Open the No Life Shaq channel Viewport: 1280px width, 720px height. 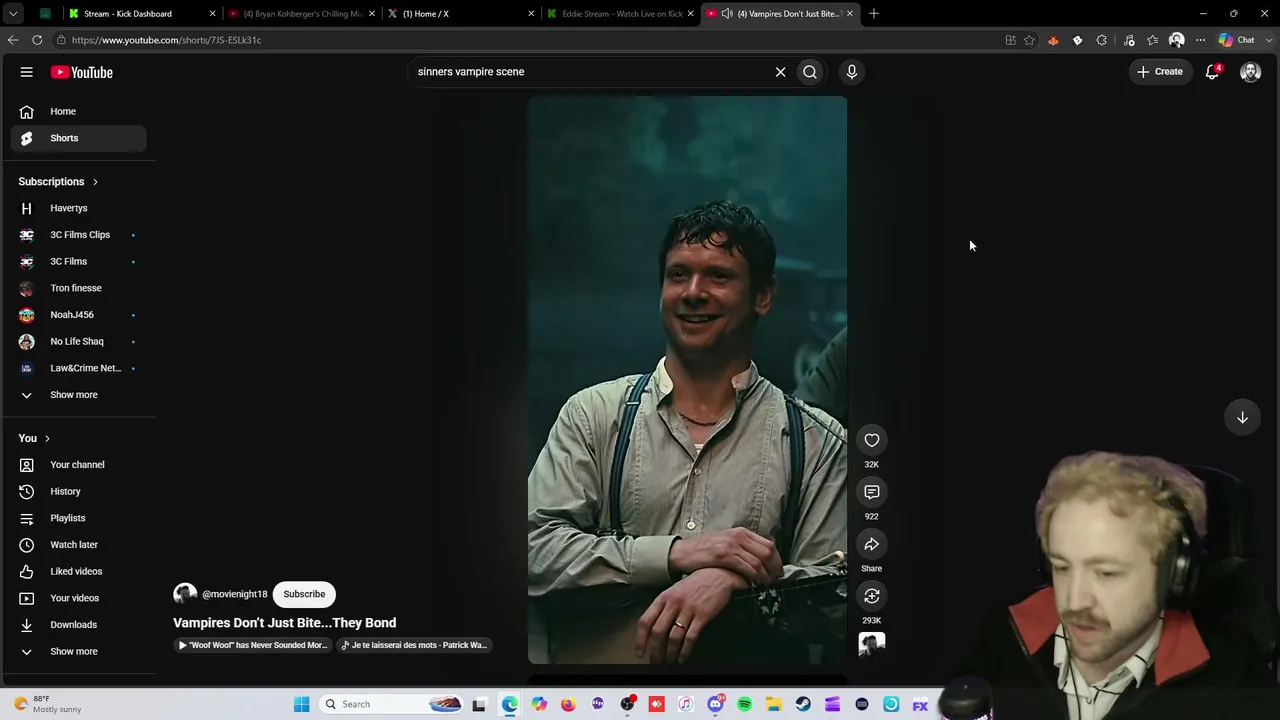click(78, 341)
